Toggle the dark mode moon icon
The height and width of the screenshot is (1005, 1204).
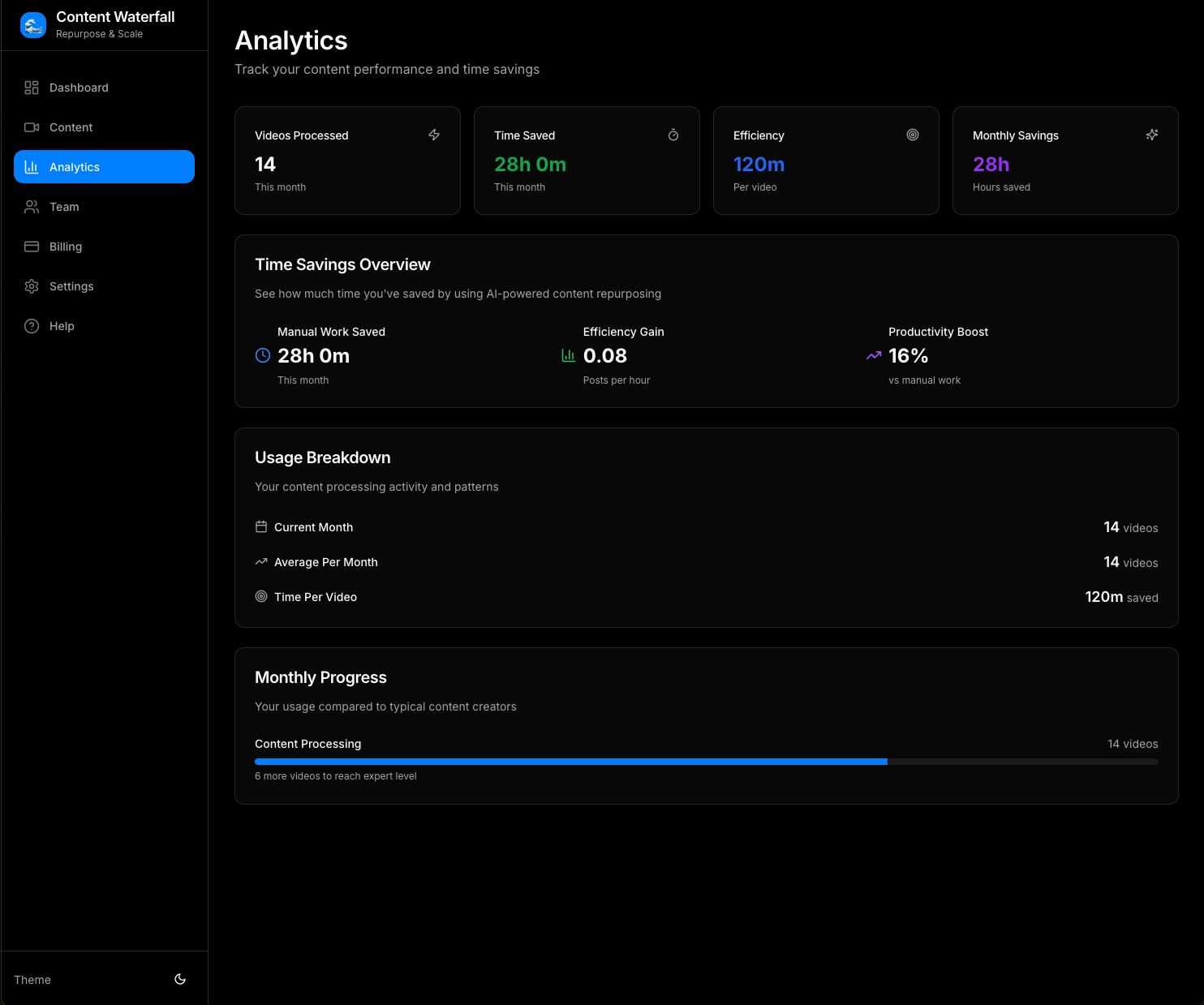(180, 979)
